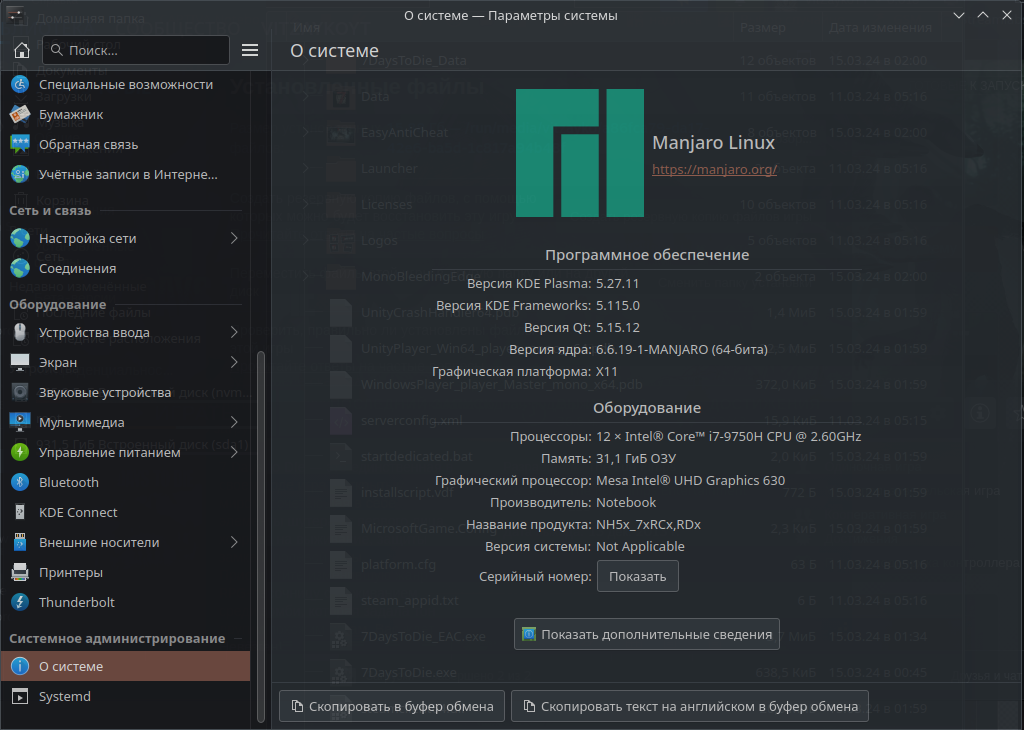The height and width of the screenshot is (730, 1024).
Task: Click the Qt version 5.15.12 value
Action: coord(618,328)
